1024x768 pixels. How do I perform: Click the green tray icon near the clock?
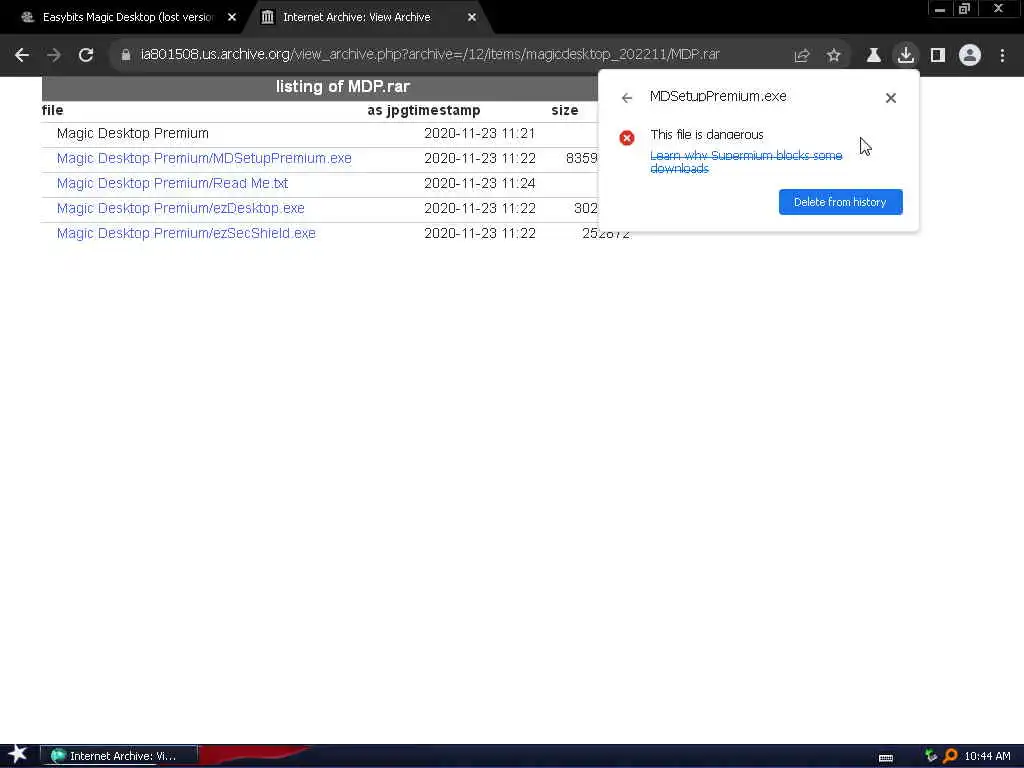point(931,756)
